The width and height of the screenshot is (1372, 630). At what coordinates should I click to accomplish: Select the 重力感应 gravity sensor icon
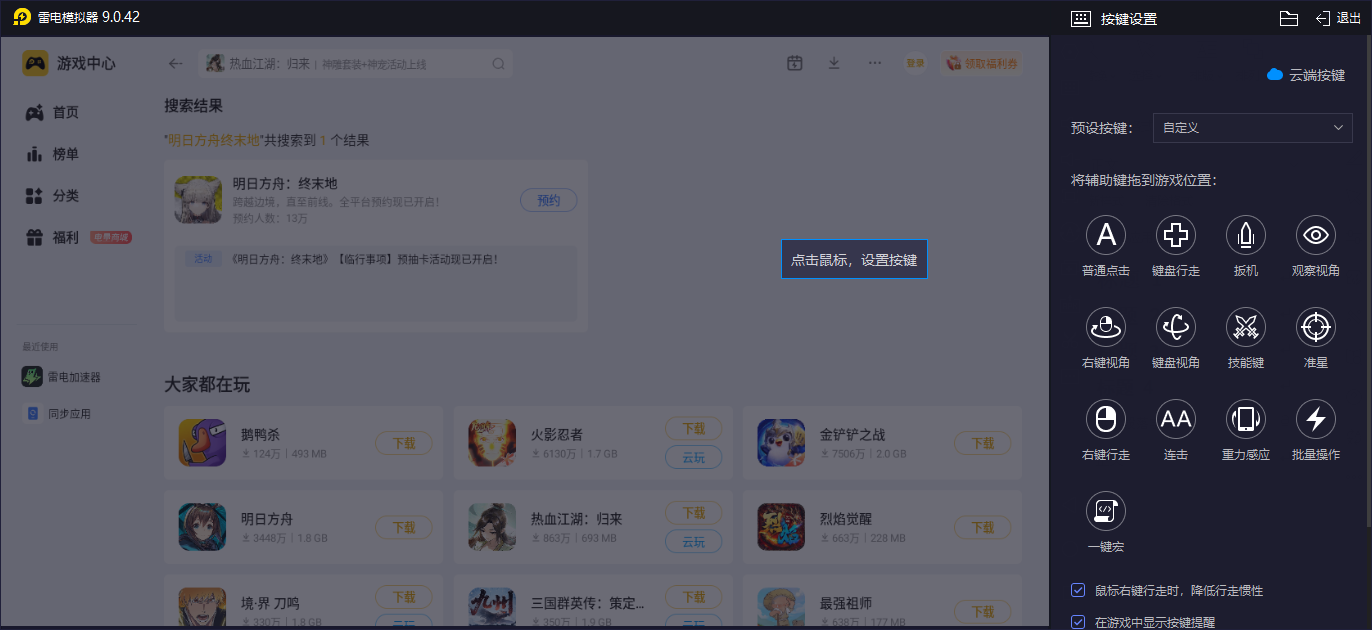(1246, 419)
